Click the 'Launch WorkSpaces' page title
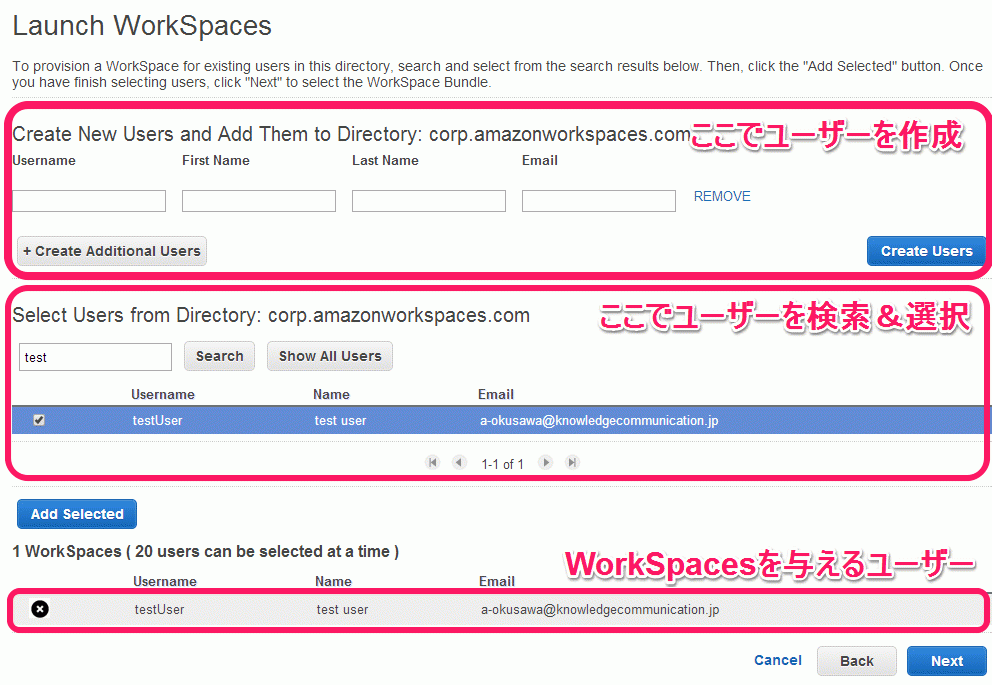 click(142, 26)
